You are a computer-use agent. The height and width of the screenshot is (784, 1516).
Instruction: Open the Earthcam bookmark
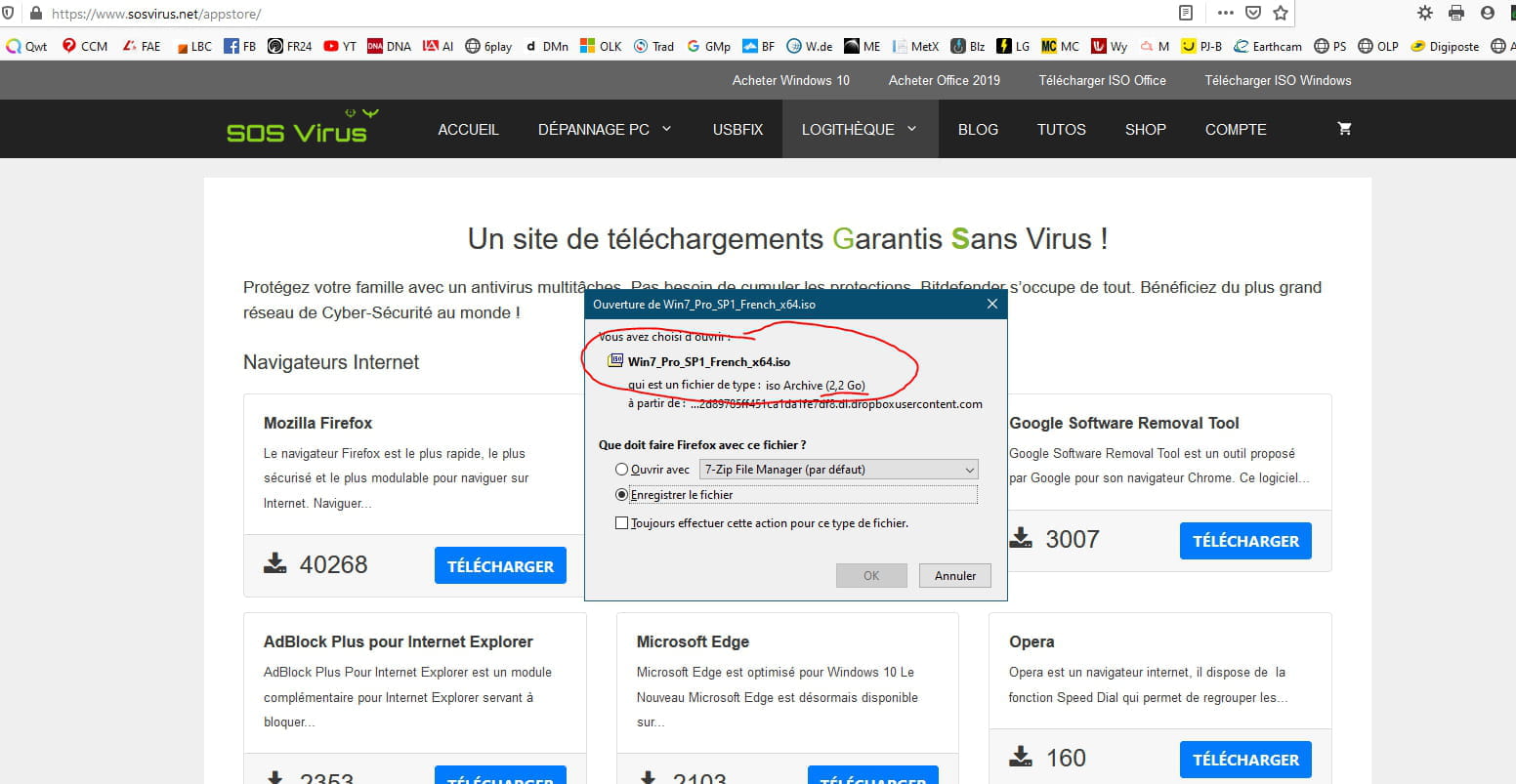pos(1268,46)
